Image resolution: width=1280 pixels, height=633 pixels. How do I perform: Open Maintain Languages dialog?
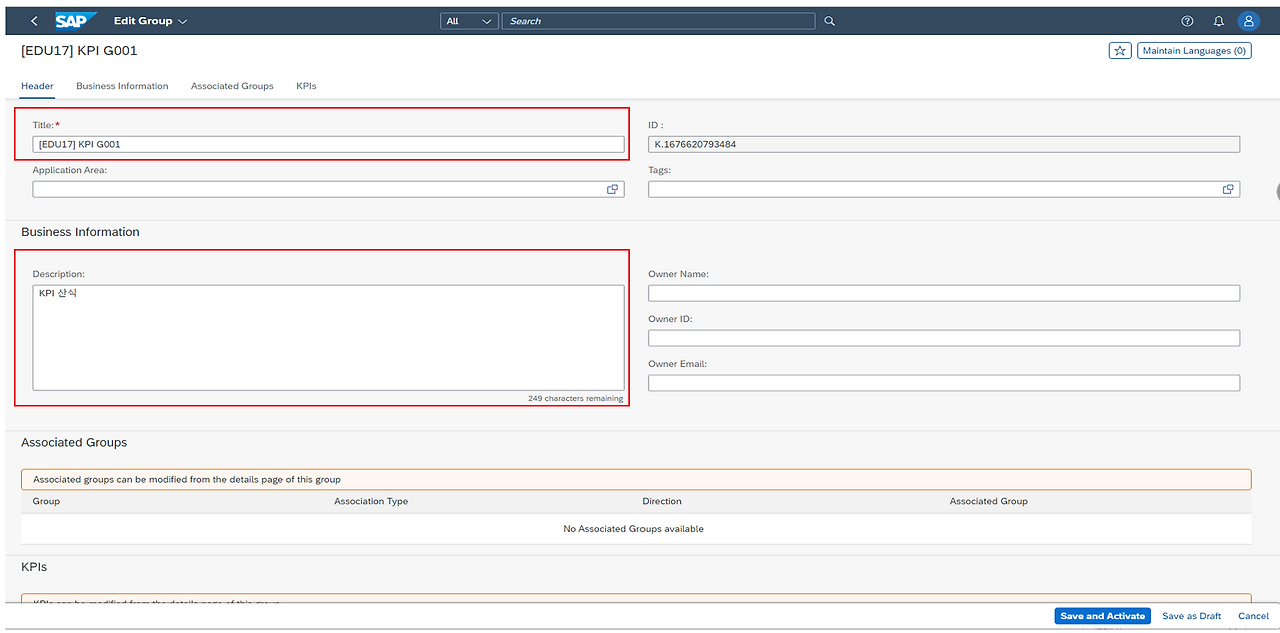click(x=1194, y=49)
